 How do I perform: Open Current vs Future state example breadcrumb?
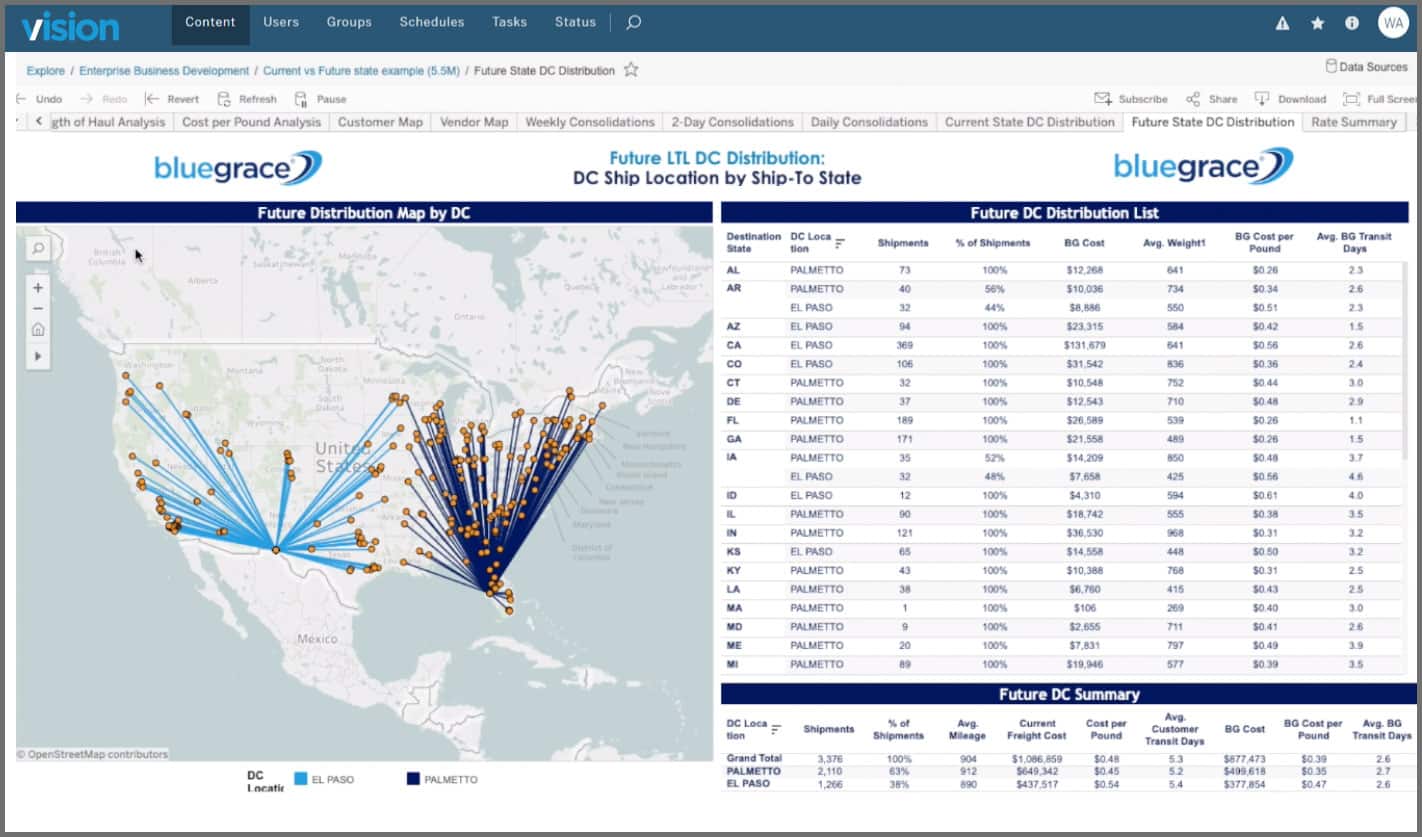[x=361, y=71]
